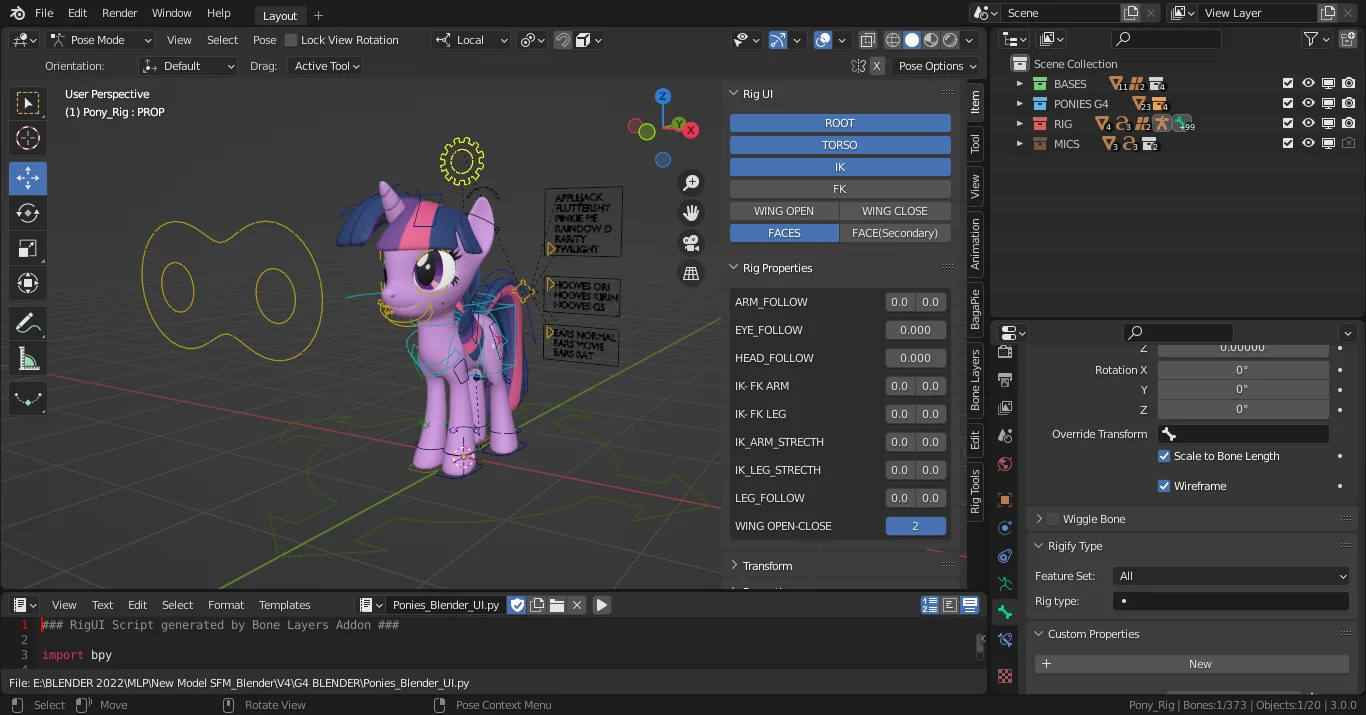This screenshot has width=1366, height=715.
Task: Open the Pose Mode dropdown
Action: click(x=100, y=39)
